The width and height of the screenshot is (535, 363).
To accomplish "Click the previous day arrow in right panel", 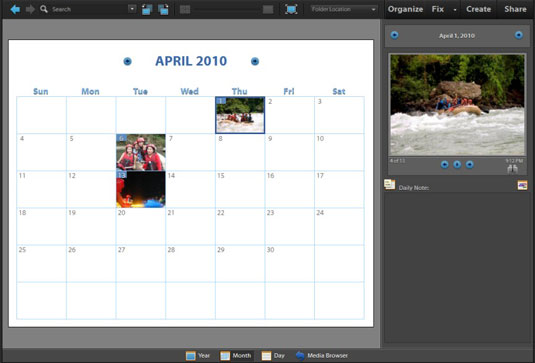I will click(394, 35).
